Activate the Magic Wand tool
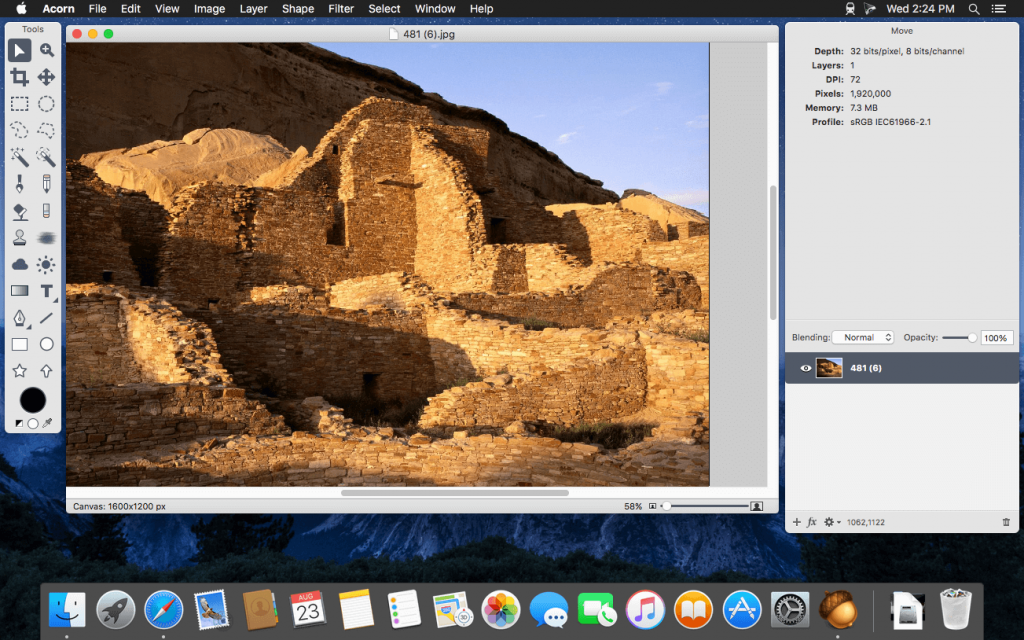This screenshot has height=640, width=1024. tap(20, 157)
